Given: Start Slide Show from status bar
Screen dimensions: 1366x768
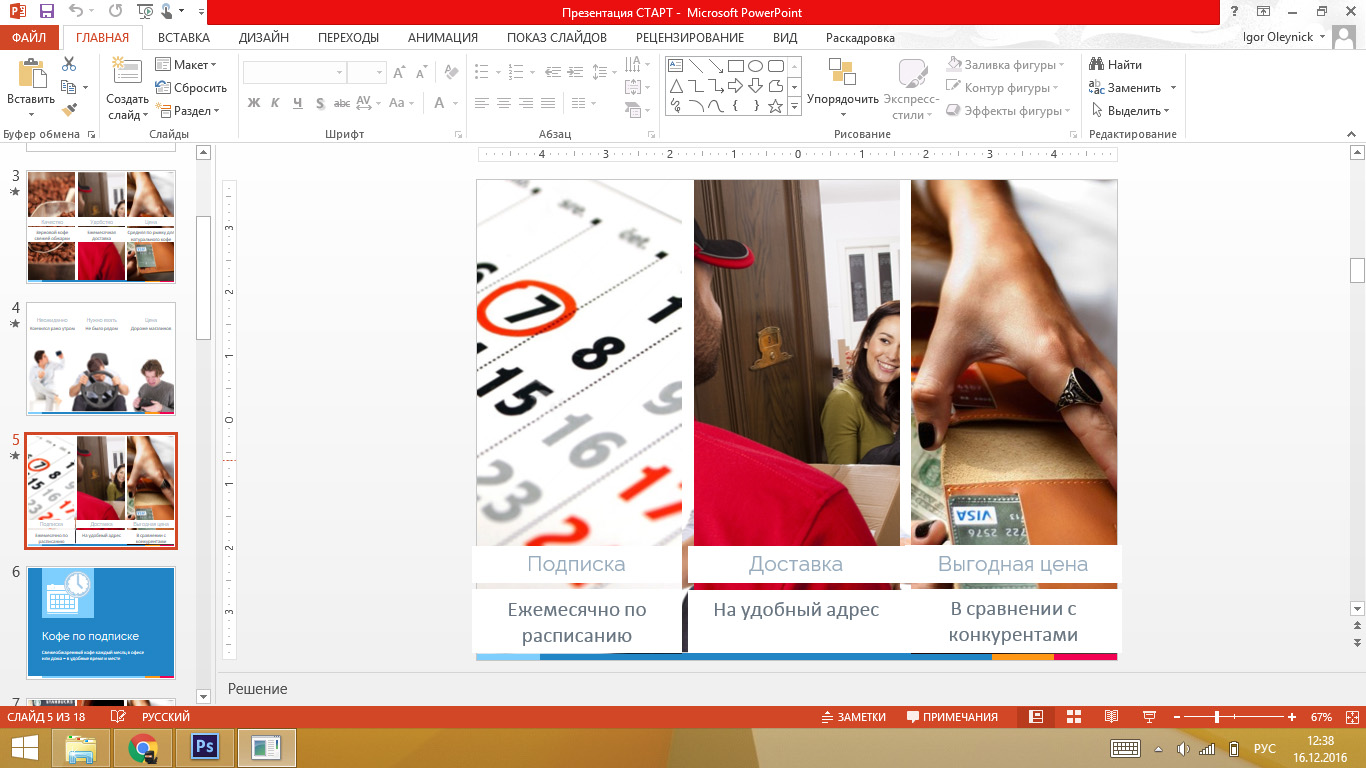Looking at the screenshot, I should pyautogui.click(x=1149, y=717).
